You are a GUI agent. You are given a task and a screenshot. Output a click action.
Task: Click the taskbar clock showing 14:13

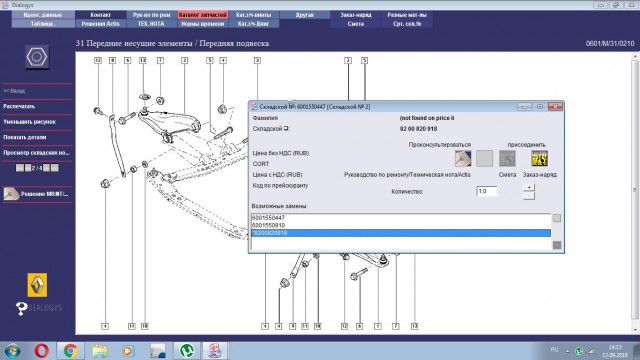coord(615,347)
